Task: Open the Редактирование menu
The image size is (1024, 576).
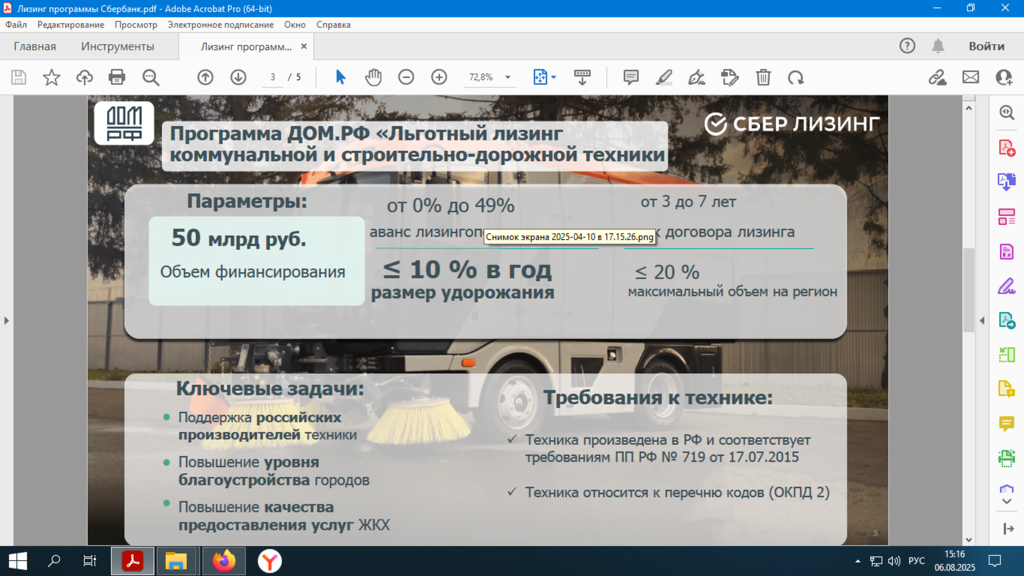Action: coord(71,25)
